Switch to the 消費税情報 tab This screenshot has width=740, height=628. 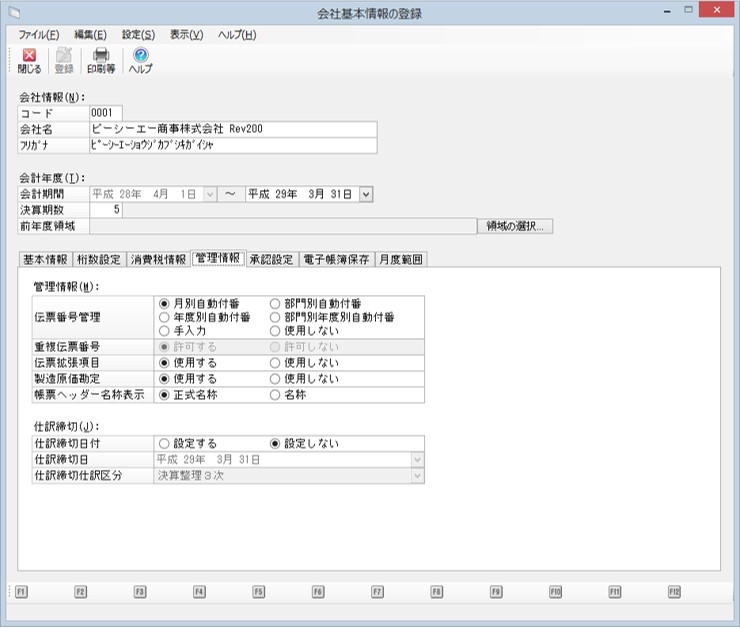(x=158, y=260)
